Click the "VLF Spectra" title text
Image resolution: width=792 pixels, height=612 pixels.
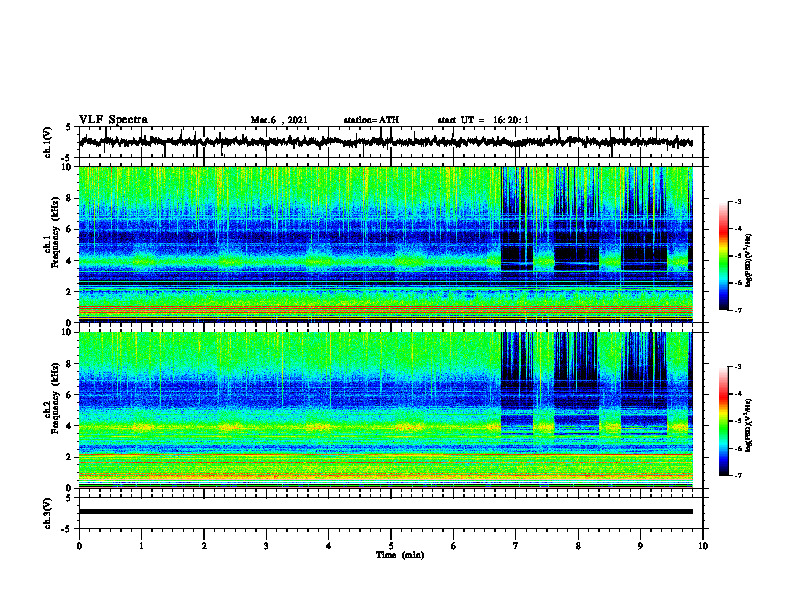(113, 120)
